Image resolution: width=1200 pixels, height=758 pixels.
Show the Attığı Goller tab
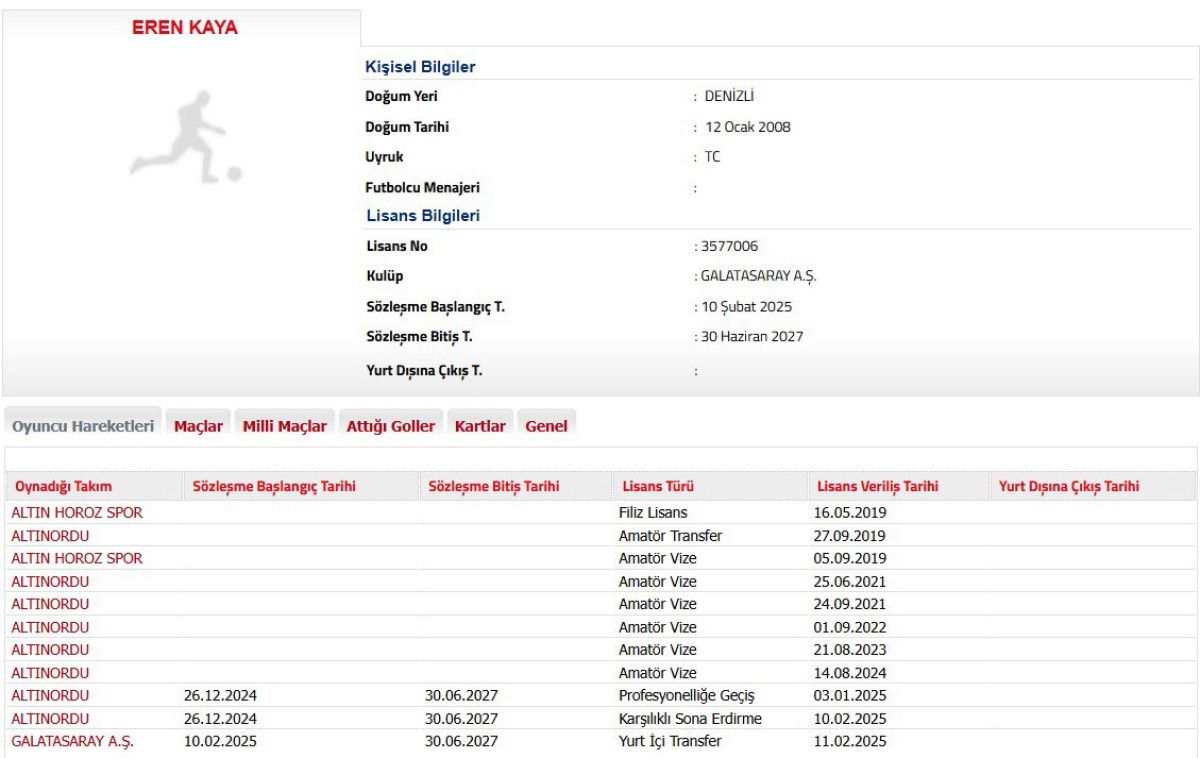tap(391, 426)
